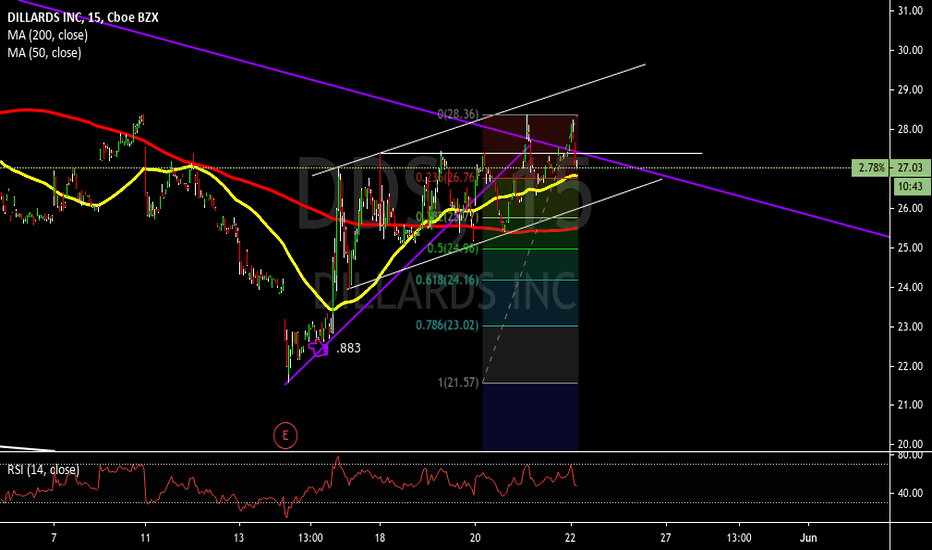Select the 0(28.36) Fibonacci level label

[x=458, y=114]
